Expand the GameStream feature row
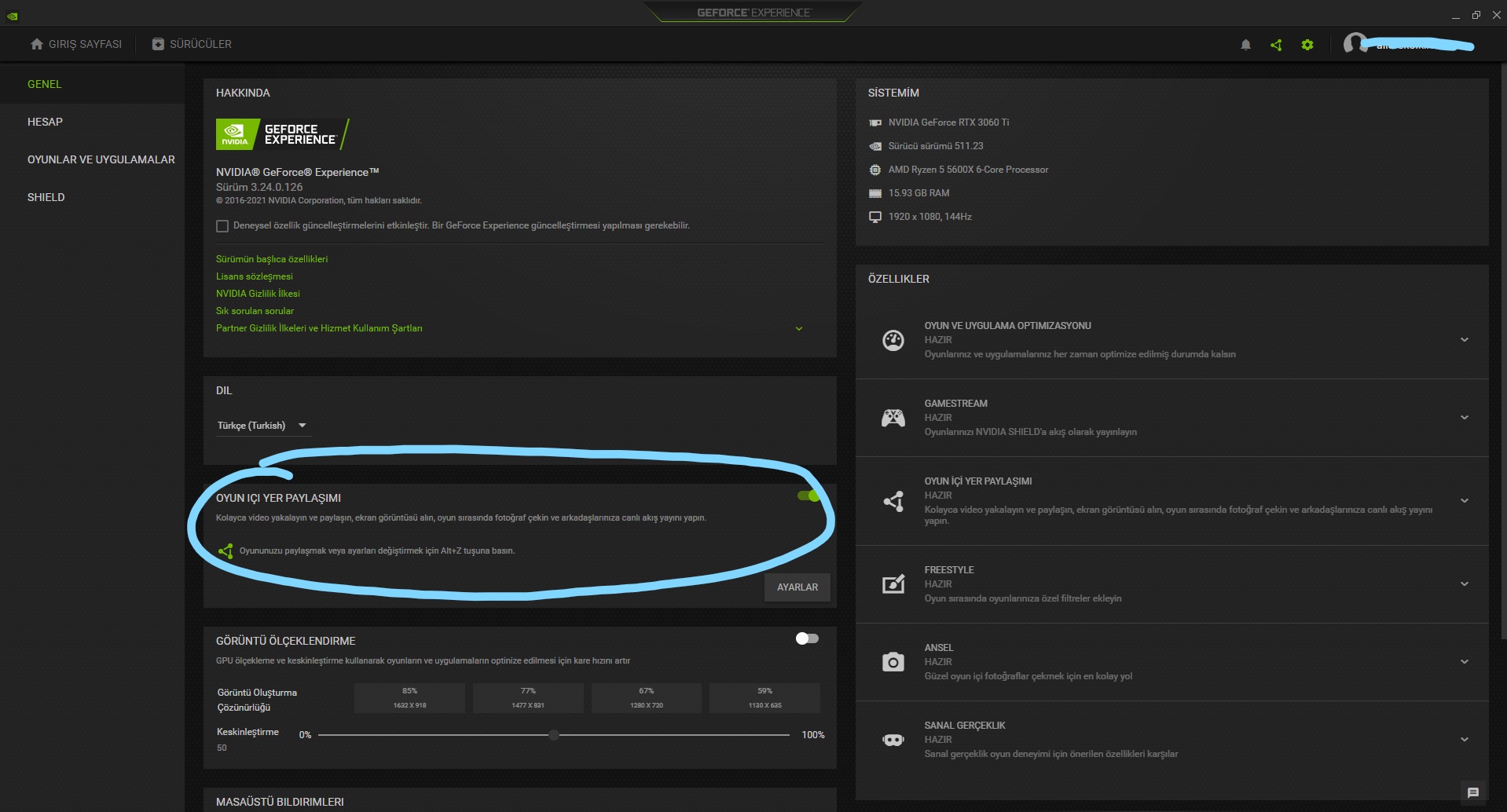The height and width of the screenshot is (812, 1507). (1465, 418)
